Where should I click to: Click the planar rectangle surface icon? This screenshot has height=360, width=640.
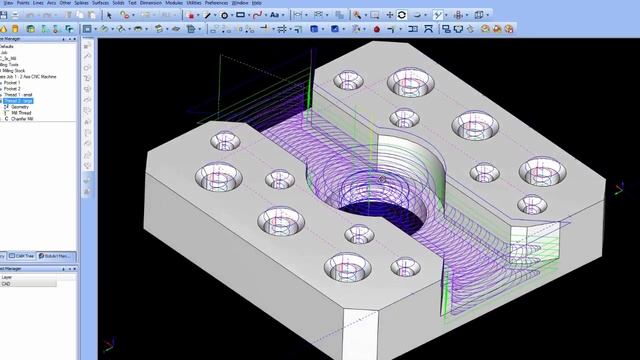pyautogui.click(x=87, y=29)
